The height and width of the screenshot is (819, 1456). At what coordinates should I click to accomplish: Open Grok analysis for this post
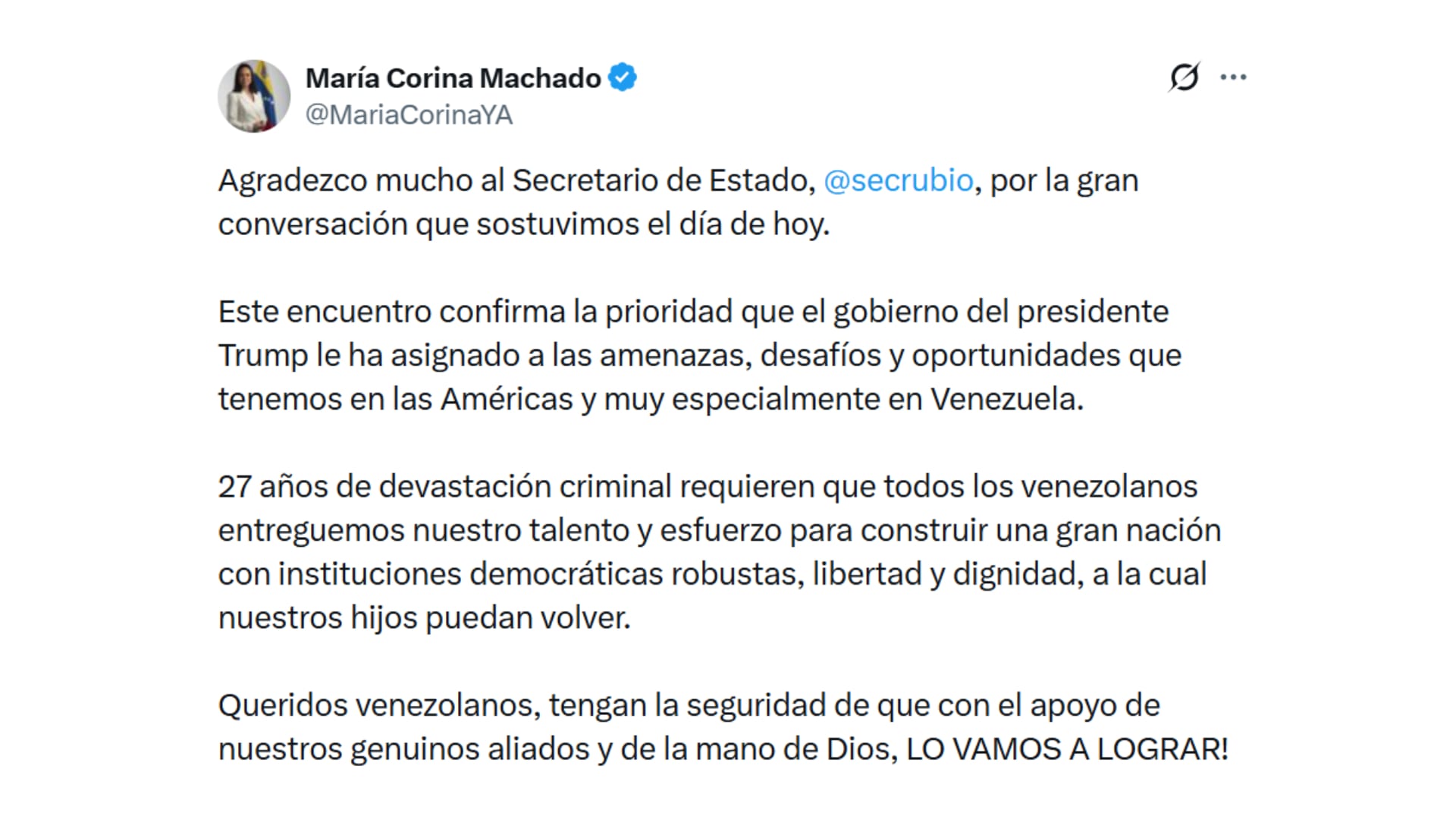1186,76
